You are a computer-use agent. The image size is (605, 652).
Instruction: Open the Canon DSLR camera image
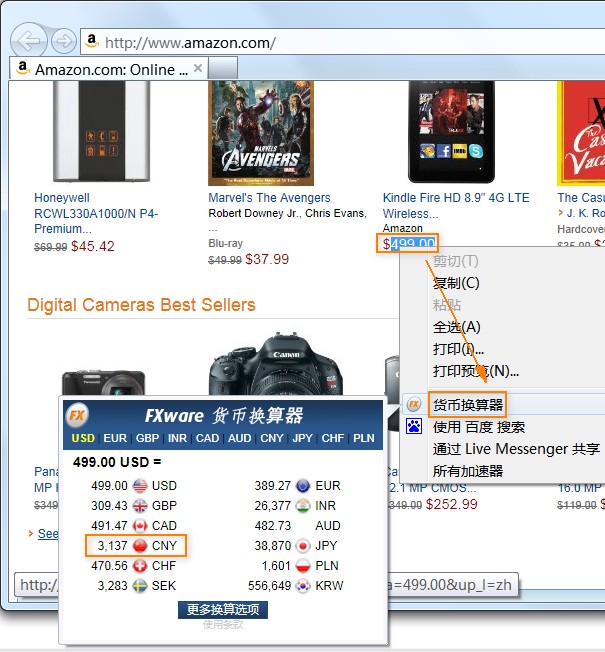(276, 364)
